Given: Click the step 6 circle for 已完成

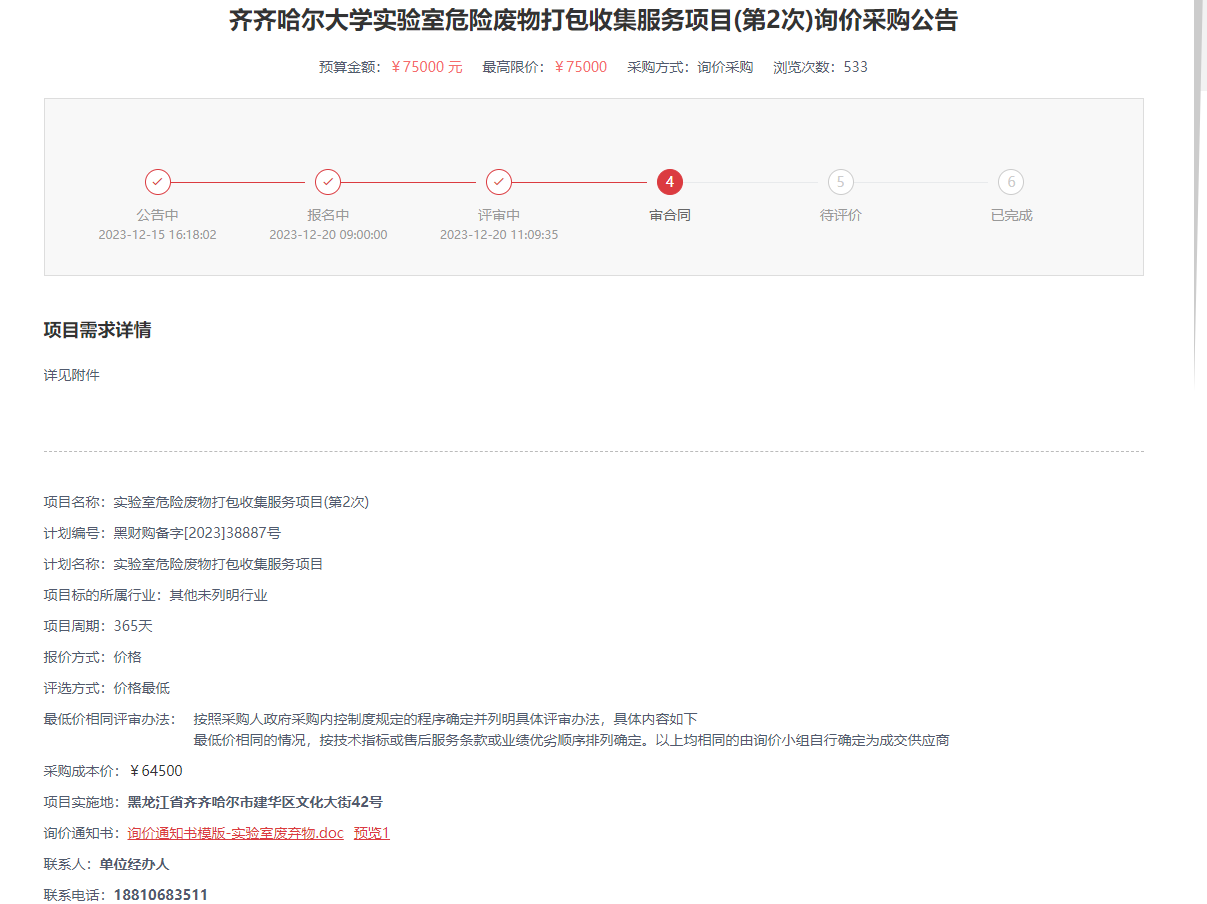Looking at the screenshot, I should pos(1011,182).
